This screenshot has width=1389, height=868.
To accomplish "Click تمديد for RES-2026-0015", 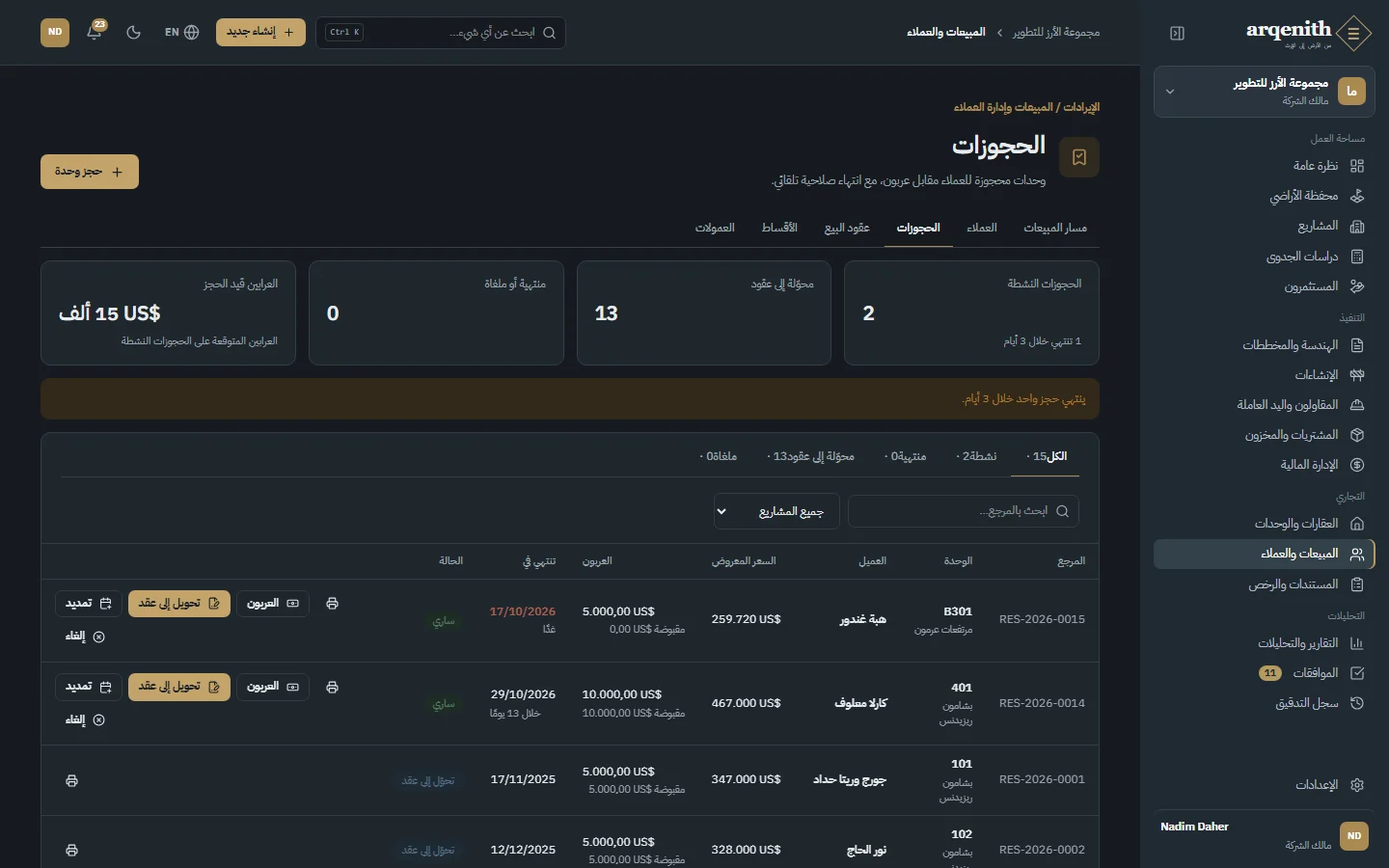I will pos(89,604).
